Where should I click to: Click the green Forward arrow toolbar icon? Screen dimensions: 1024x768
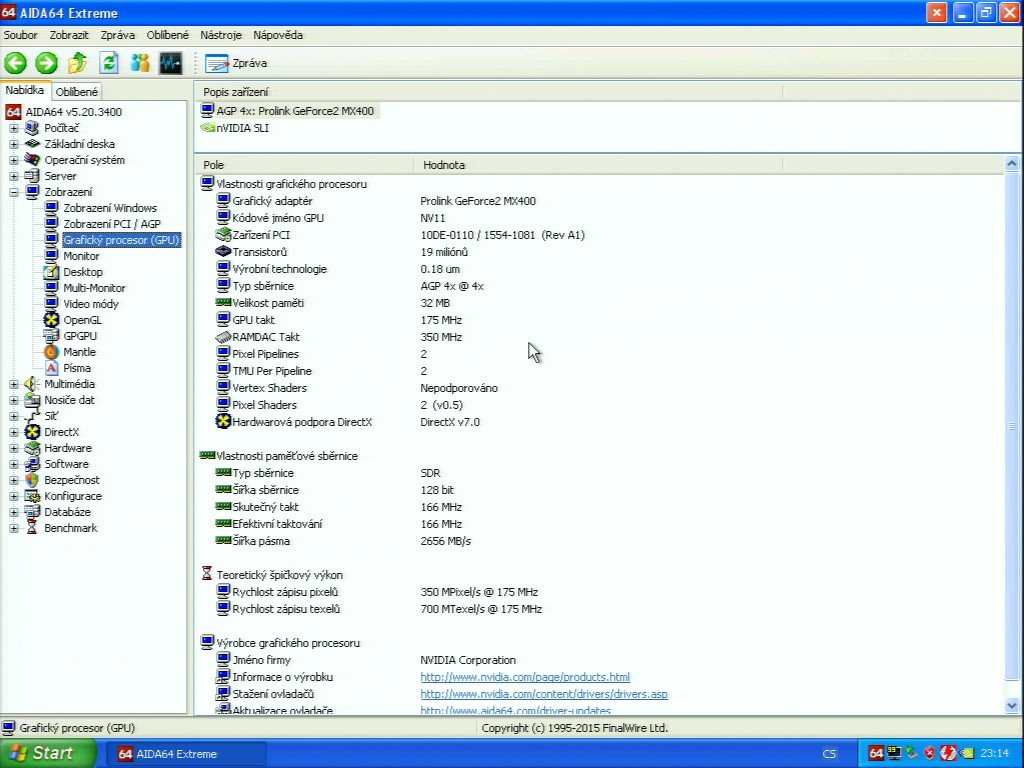[46, 63]
